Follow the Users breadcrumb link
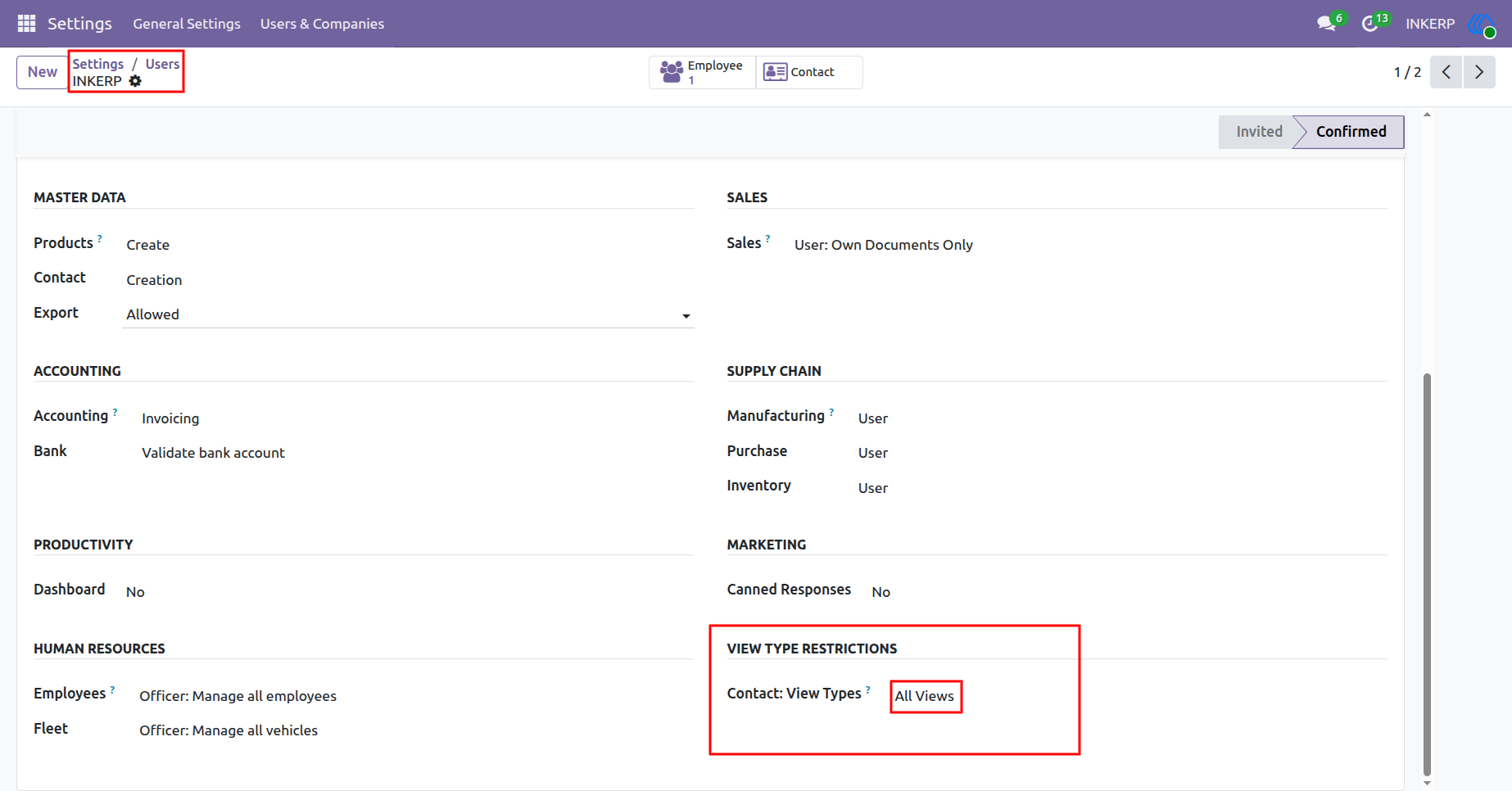The image size is (1512, 791). point(162,64)
